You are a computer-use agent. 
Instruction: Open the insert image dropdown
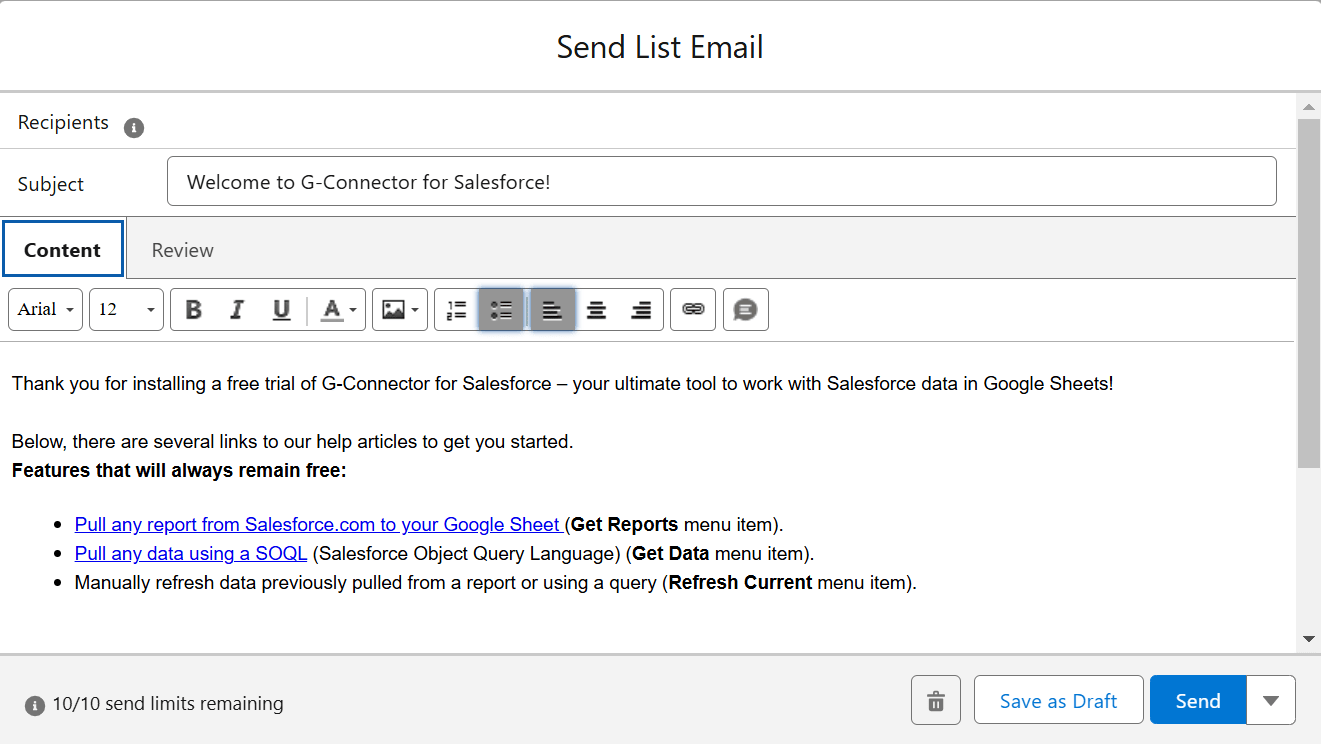point(400,310)
